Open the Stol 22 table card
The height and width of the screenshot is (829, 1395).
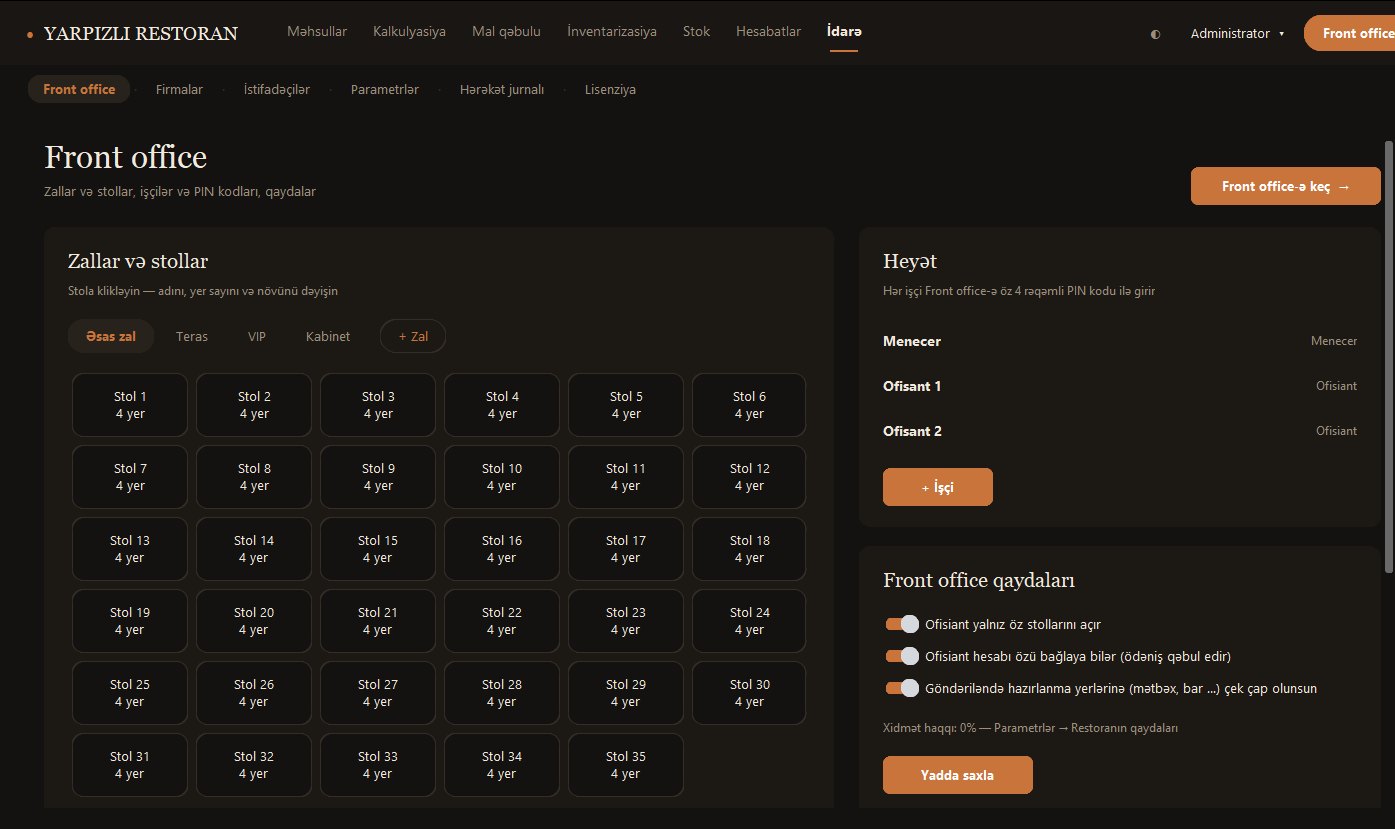coord(502,621)
